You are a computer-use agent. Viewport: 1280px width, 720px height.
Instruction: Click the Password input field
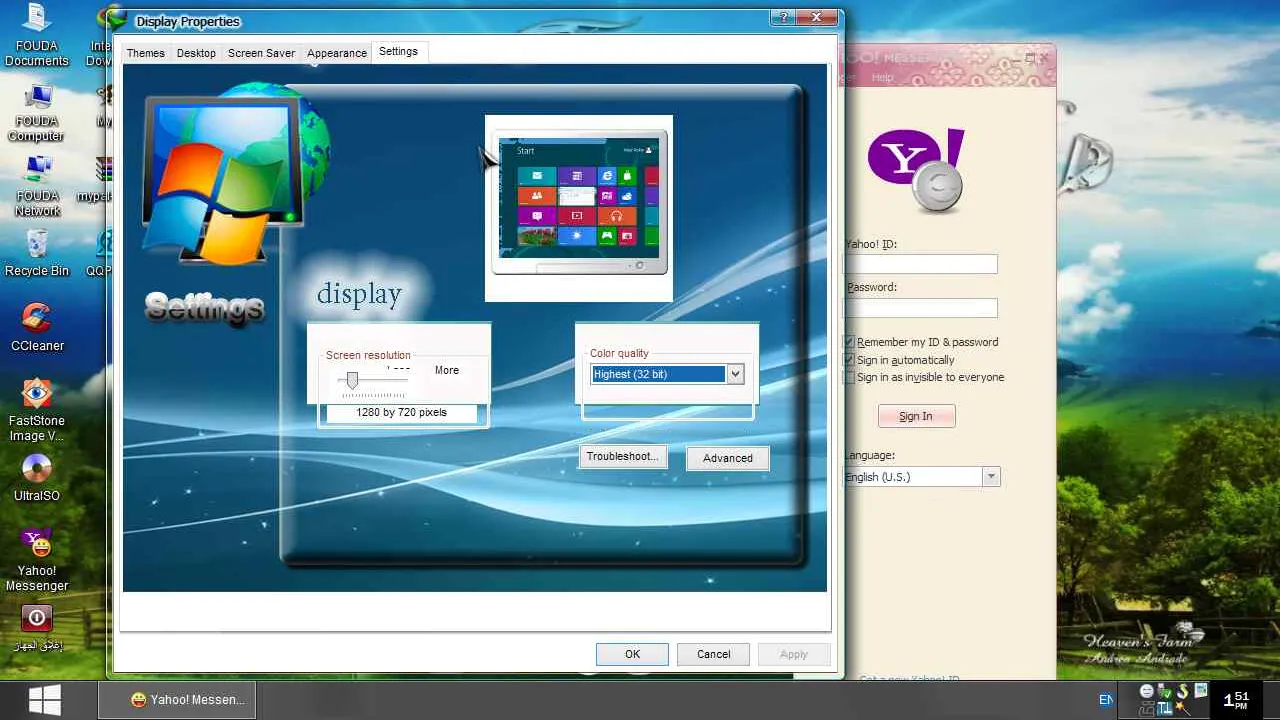(x=921, y=308)
